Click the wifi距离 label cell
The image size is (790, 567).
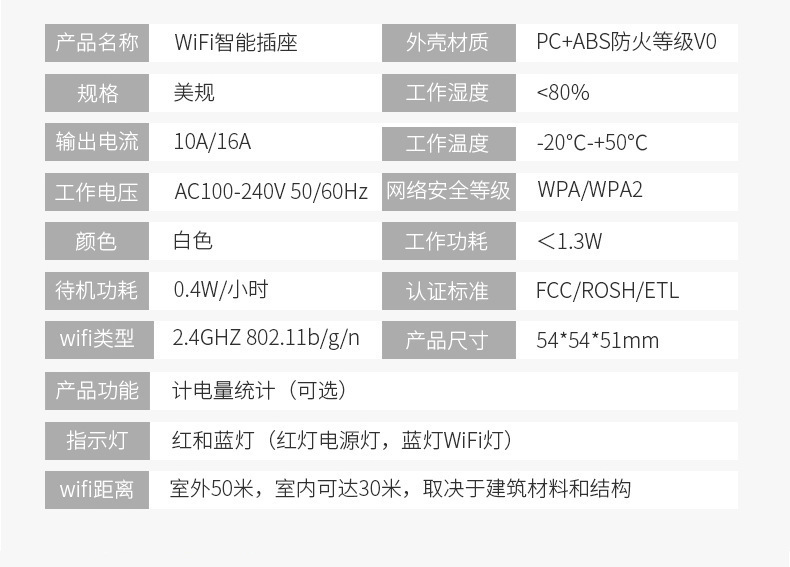pyautogui.click(x=97, y=490)
